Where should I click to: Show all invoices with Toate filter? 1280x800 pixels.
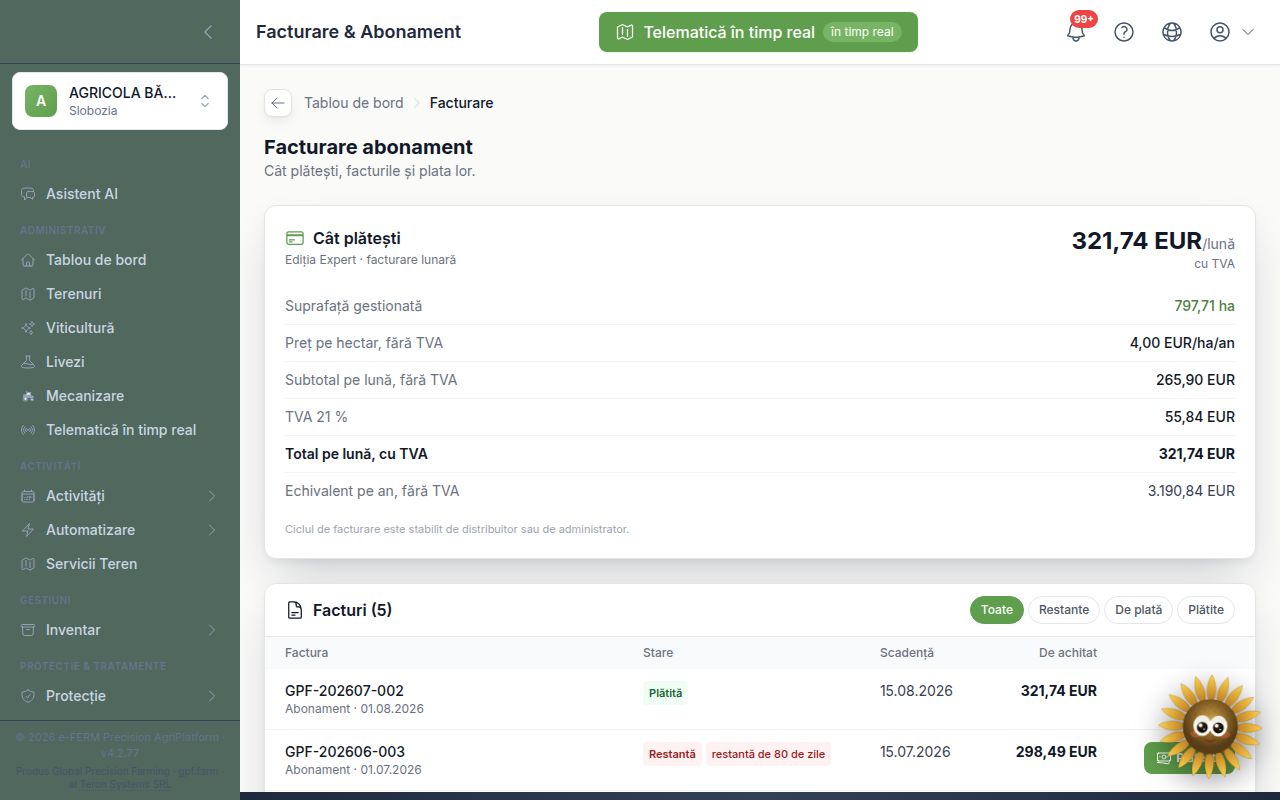[x=997, y=610]
